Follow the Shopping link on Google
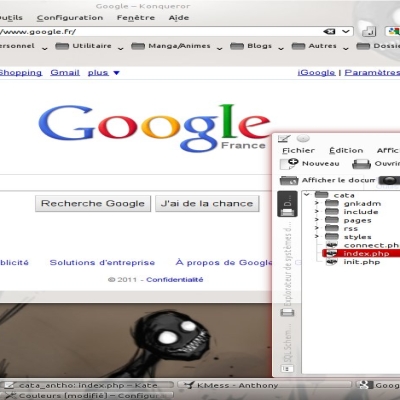The height and width of the screenshot is (400, 400). click(21, 73)
